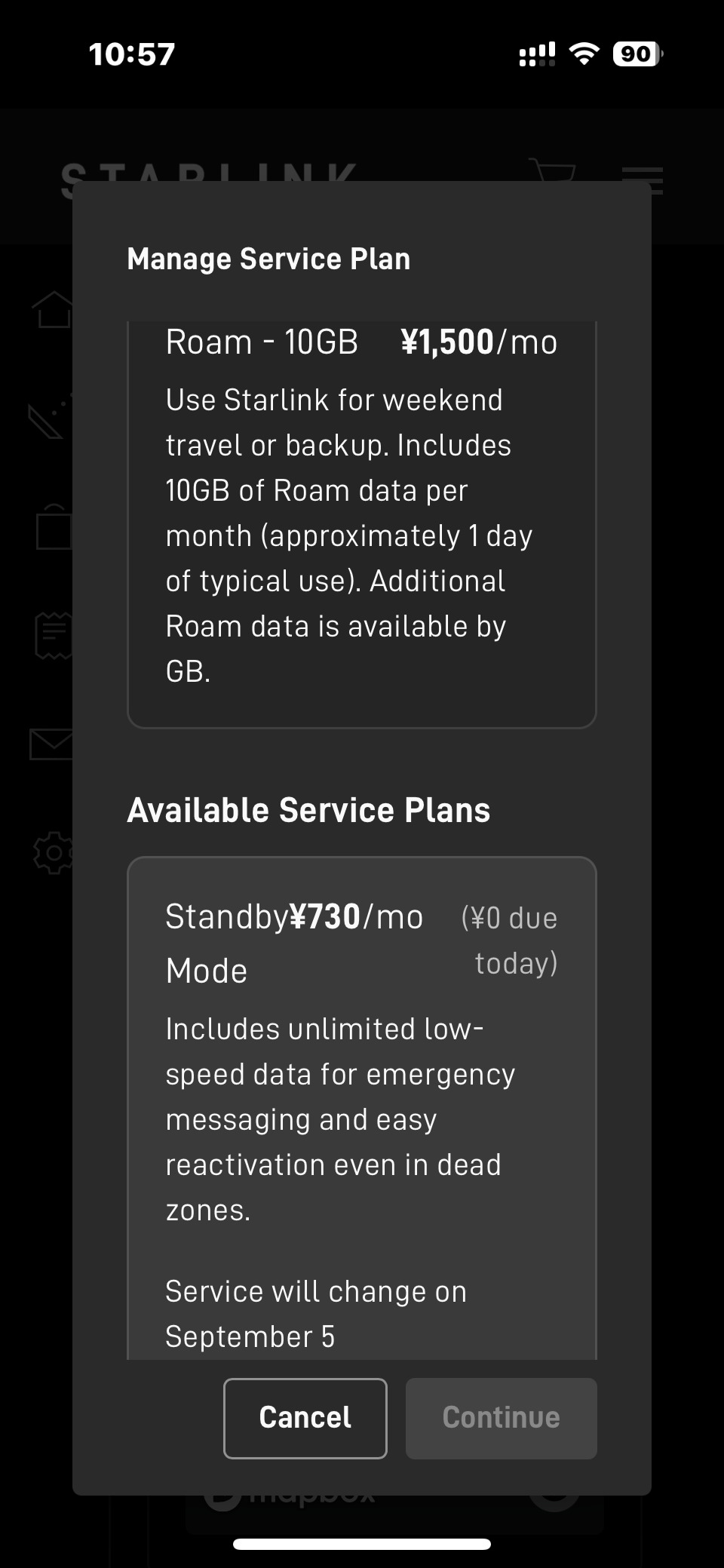
Task: Click the envelope mail sidebar icon
Action: pyautogui.click(x=51, y=744)
